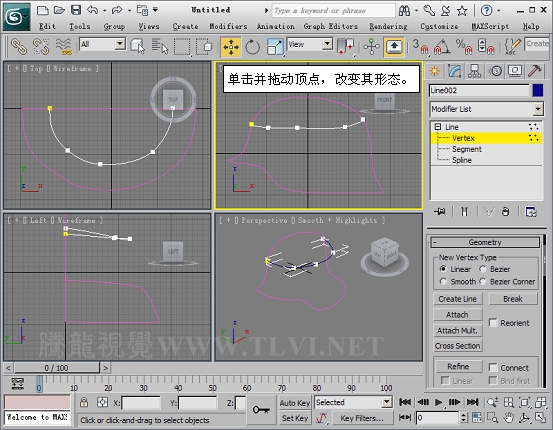Viewport: 553px width, 430px height.
Task: Toggle Window/Crossing selection mode
Action: coord(204,47)
